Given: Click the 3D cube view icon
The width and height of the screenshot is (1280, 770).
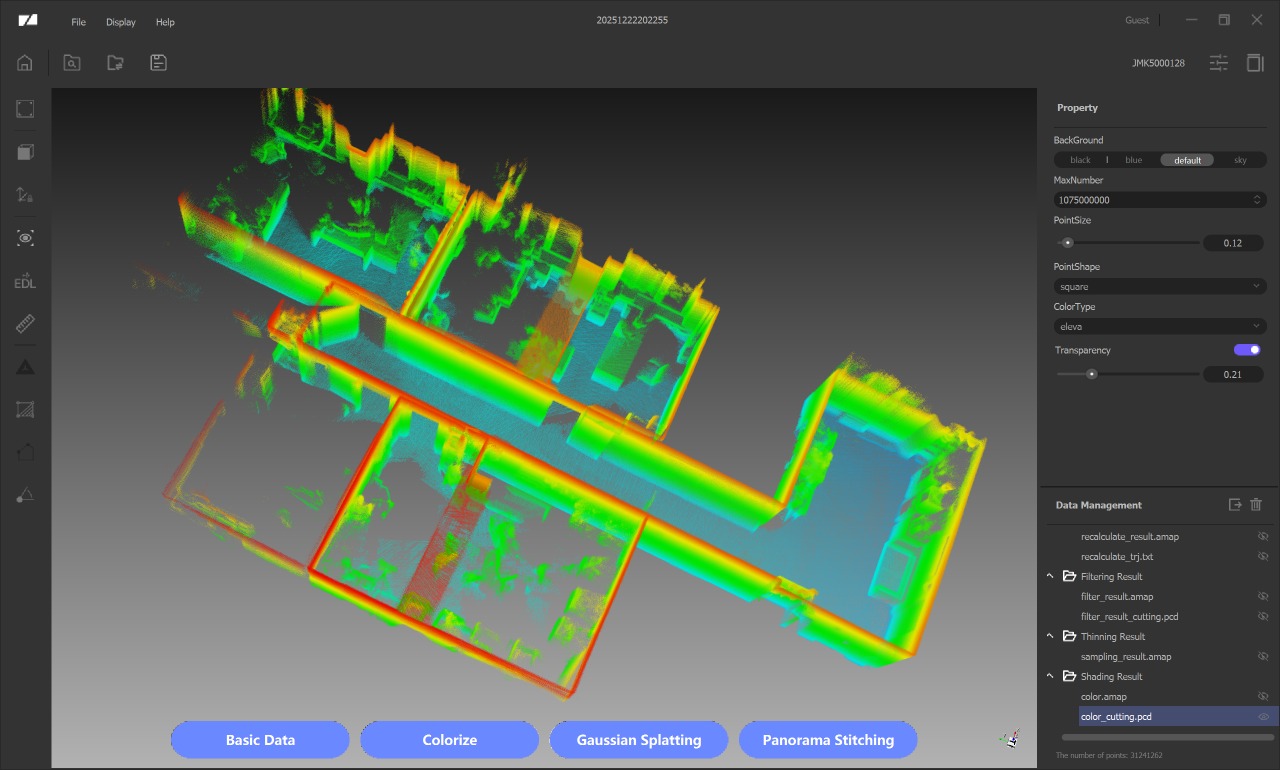Looking at the screenshot, I should (x=25, y=152).
